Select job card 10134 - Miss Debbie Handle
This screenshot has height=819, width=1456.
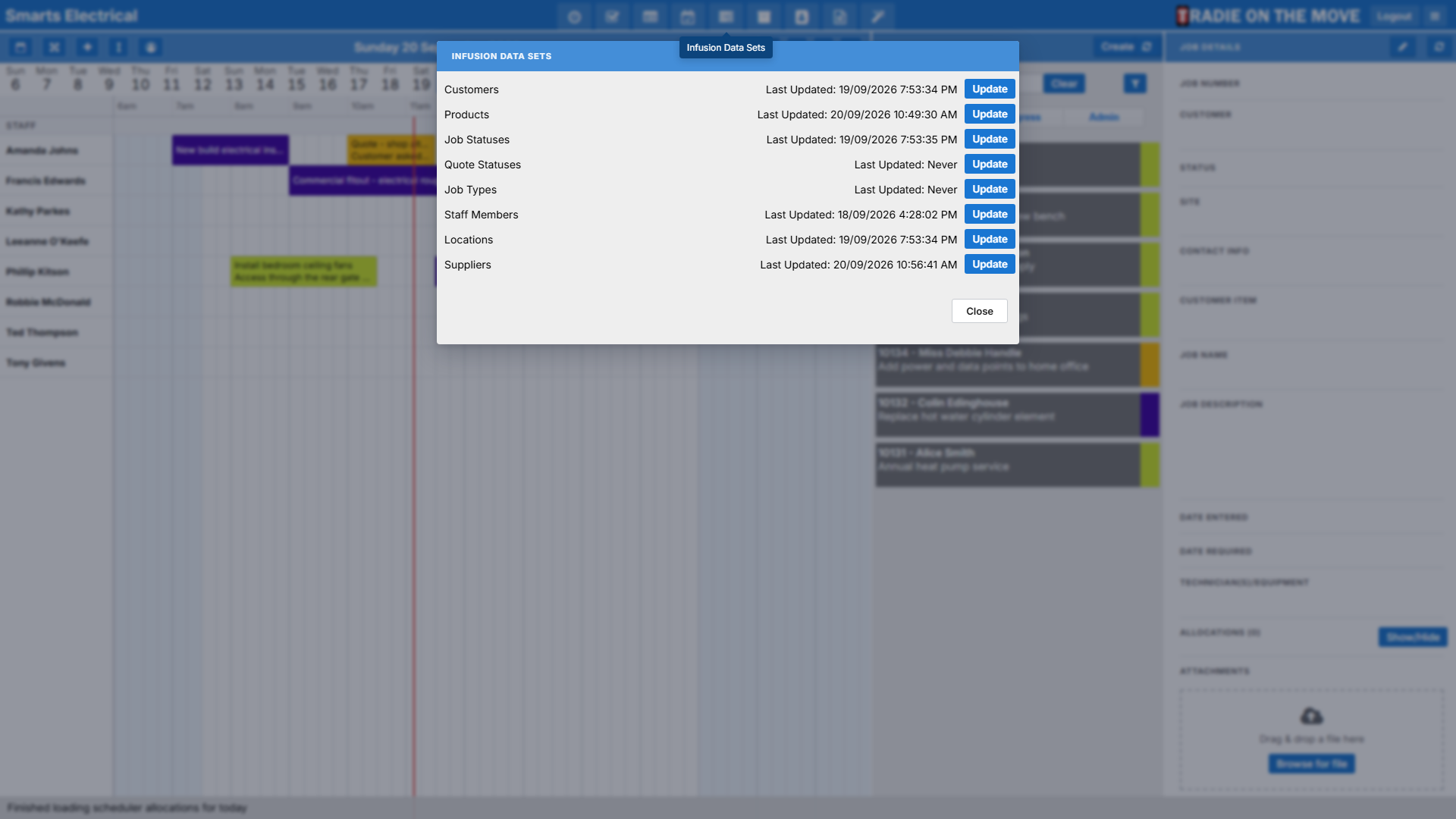pos(1017,365)
